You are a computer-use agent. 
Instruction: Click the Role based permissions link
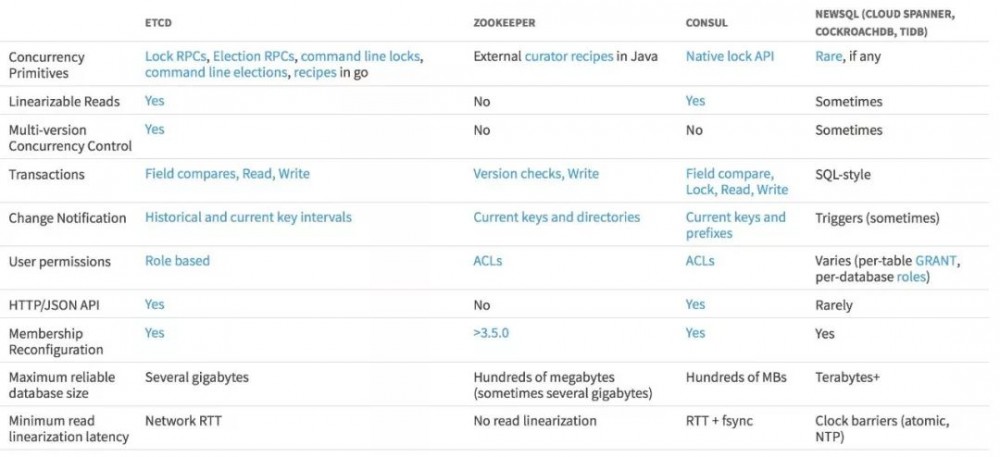click(x=177, y=261)
